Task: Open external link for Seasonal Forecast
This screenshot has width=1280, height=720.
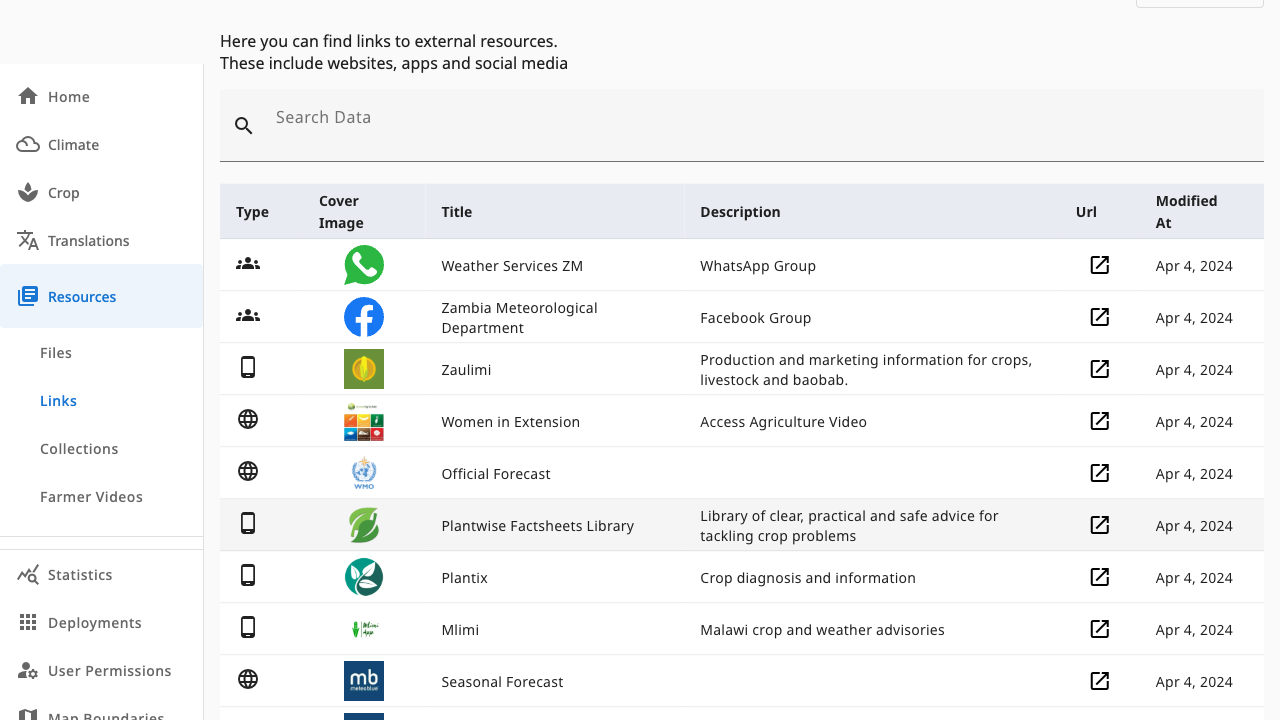Action: coord(1099,681)
